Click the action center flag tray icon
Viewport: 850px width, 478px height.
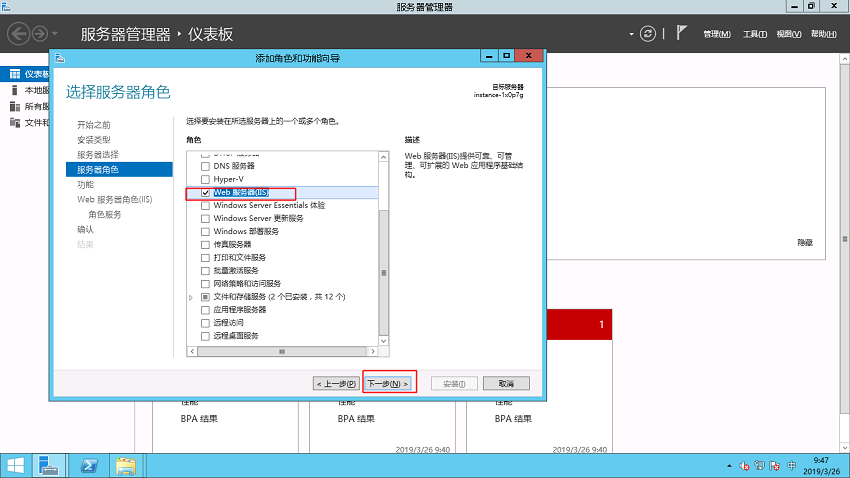pos(775,466)
